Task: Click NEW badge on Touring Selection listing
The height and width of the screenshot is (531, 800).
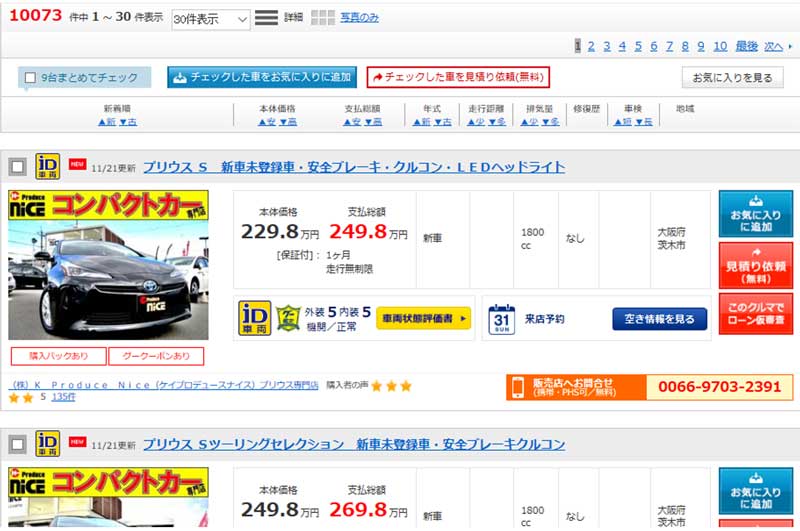Action: (78, 441)
